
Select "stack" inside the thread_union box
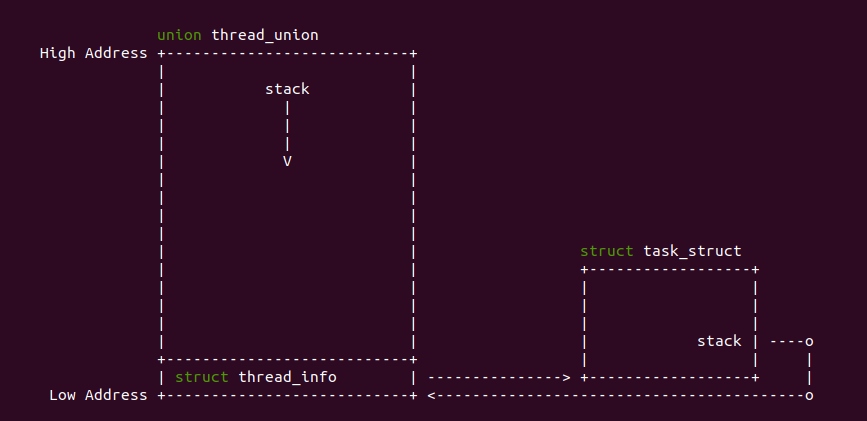click(287, 89)
